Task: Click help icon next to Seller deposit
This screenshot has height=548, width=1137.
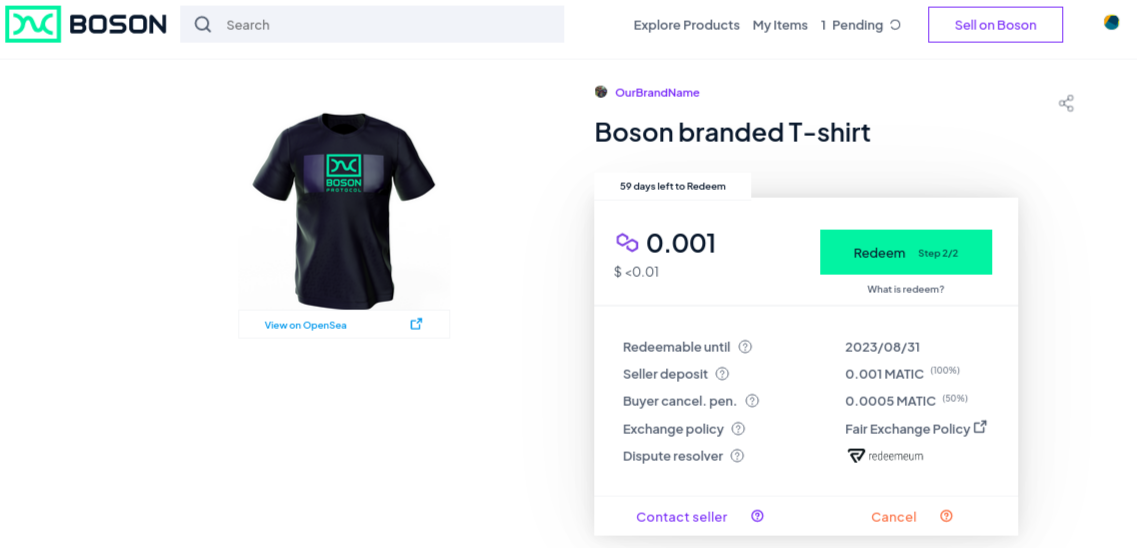Action: (722, 374)
